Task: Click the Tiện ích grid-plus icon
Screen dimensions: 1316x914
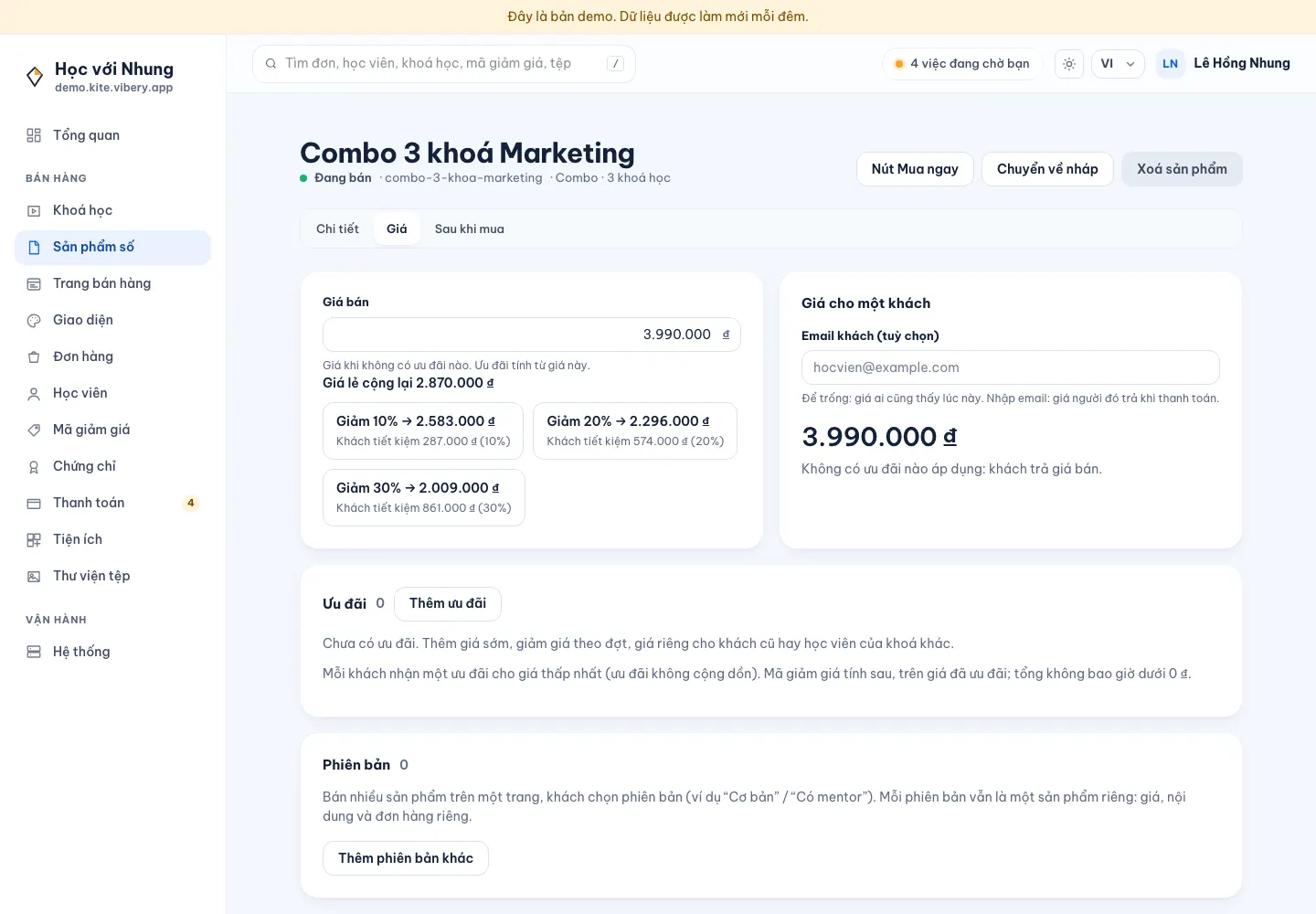Action: click(x=34, y=539)
